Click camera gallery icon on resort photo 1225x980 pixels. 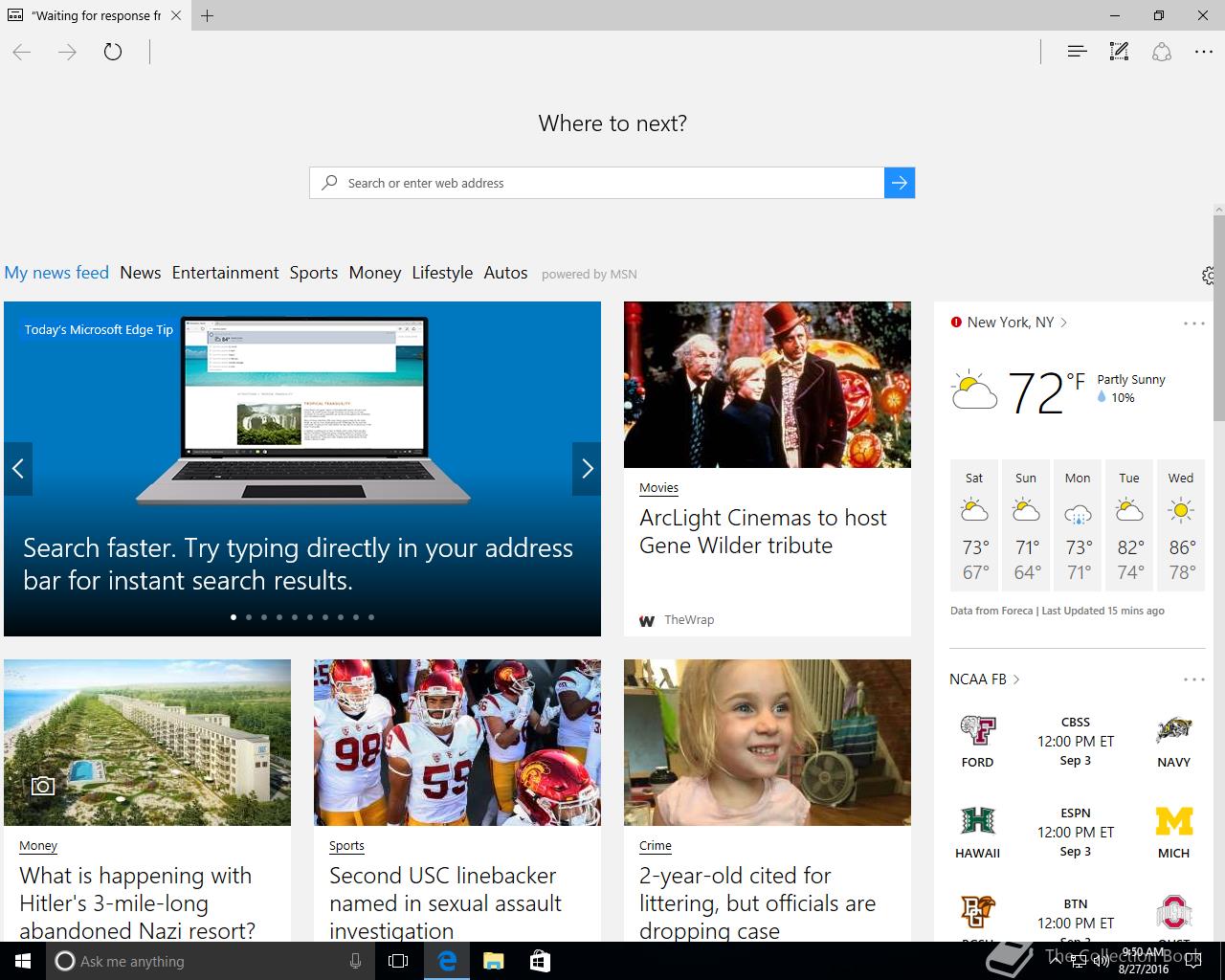tap(42, 786)
